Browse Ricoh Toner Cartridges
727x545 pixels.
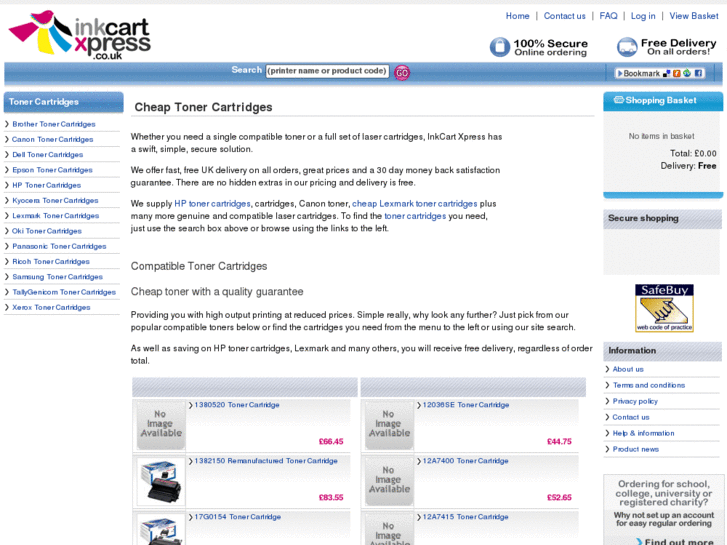coord(51,262)
